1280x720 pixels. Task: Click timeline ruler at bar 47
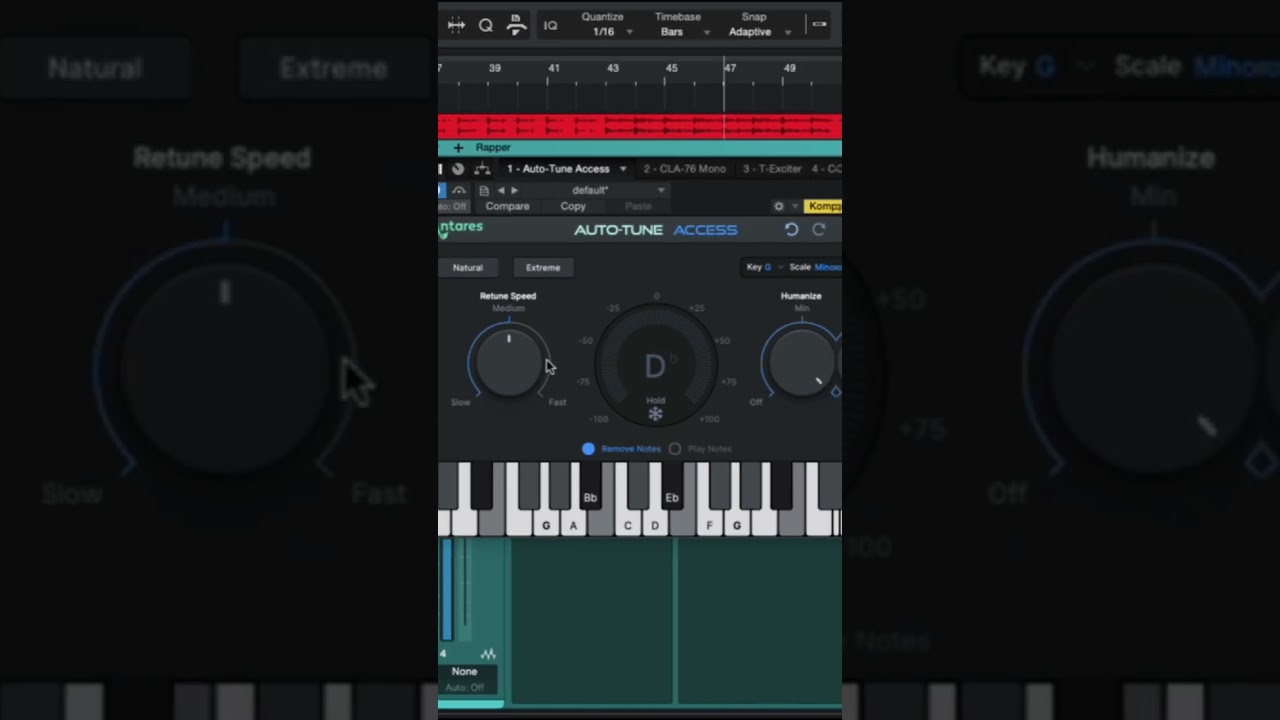[x=730, y=68]
